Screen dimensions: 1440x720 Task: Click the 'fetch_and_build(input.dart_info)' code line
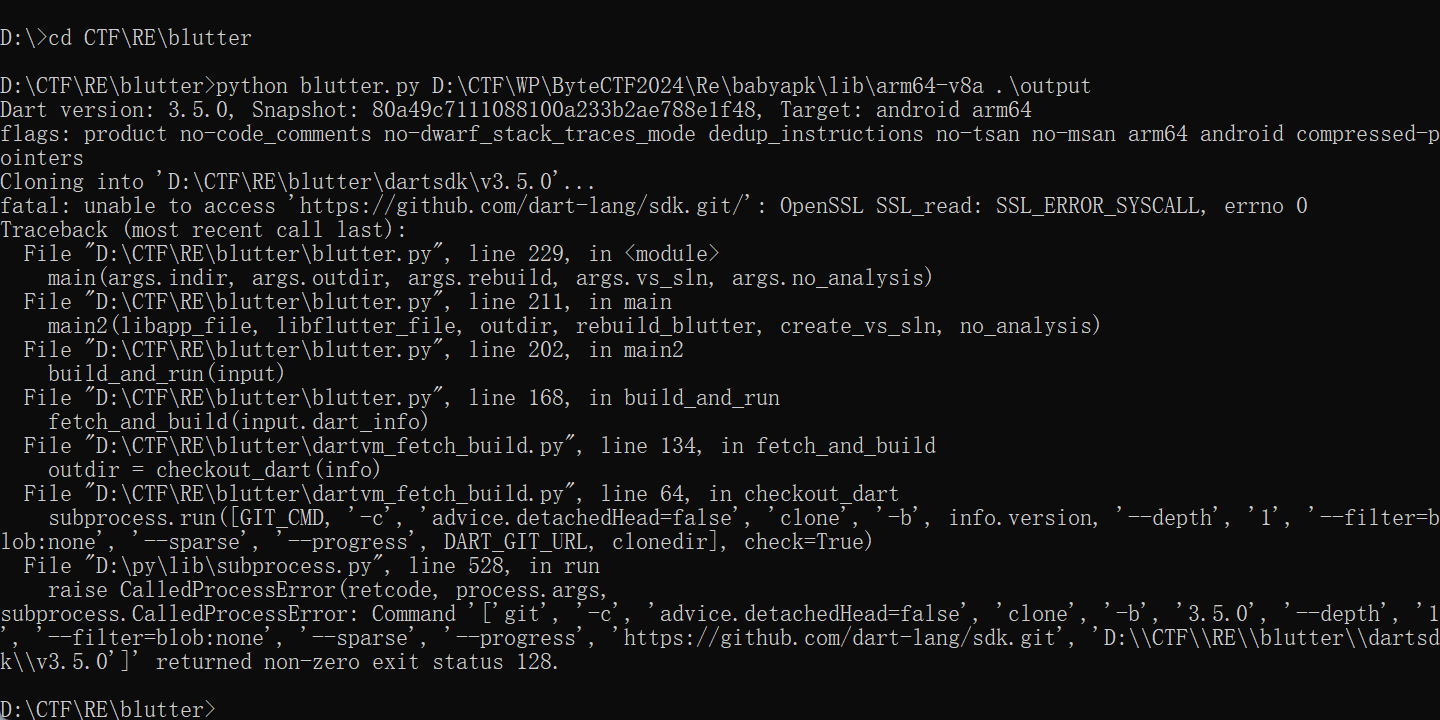(238, 422)
